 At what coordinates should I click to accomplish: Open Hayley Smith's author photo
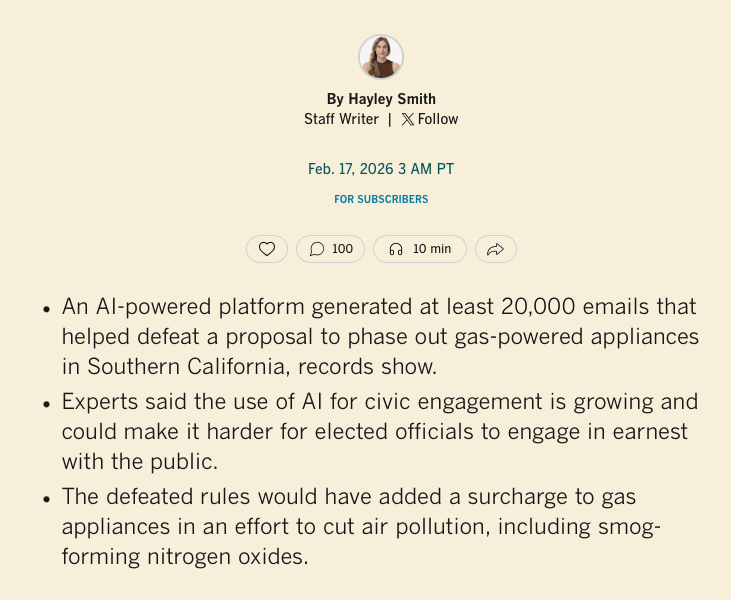pyautogui.click(x=381, y=57)
